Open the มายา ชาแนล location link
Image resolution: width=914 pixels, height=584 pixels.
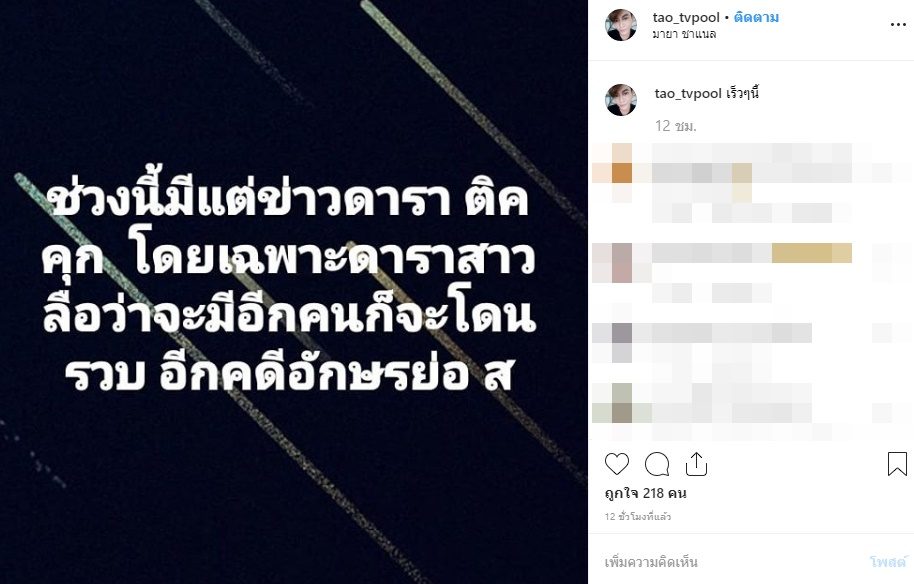pyautogui.click(x=684, y=34)
